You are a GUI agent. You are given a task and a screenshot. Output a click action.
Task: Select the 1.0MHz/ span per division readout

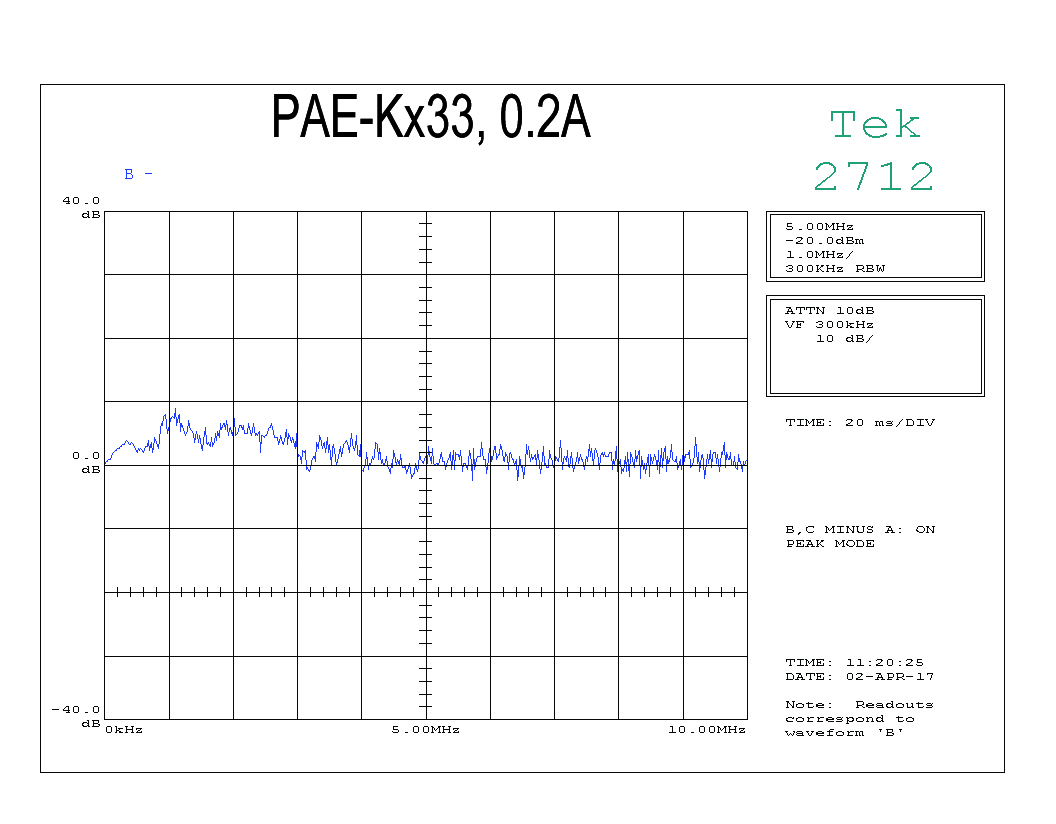[x=819, y=255]
